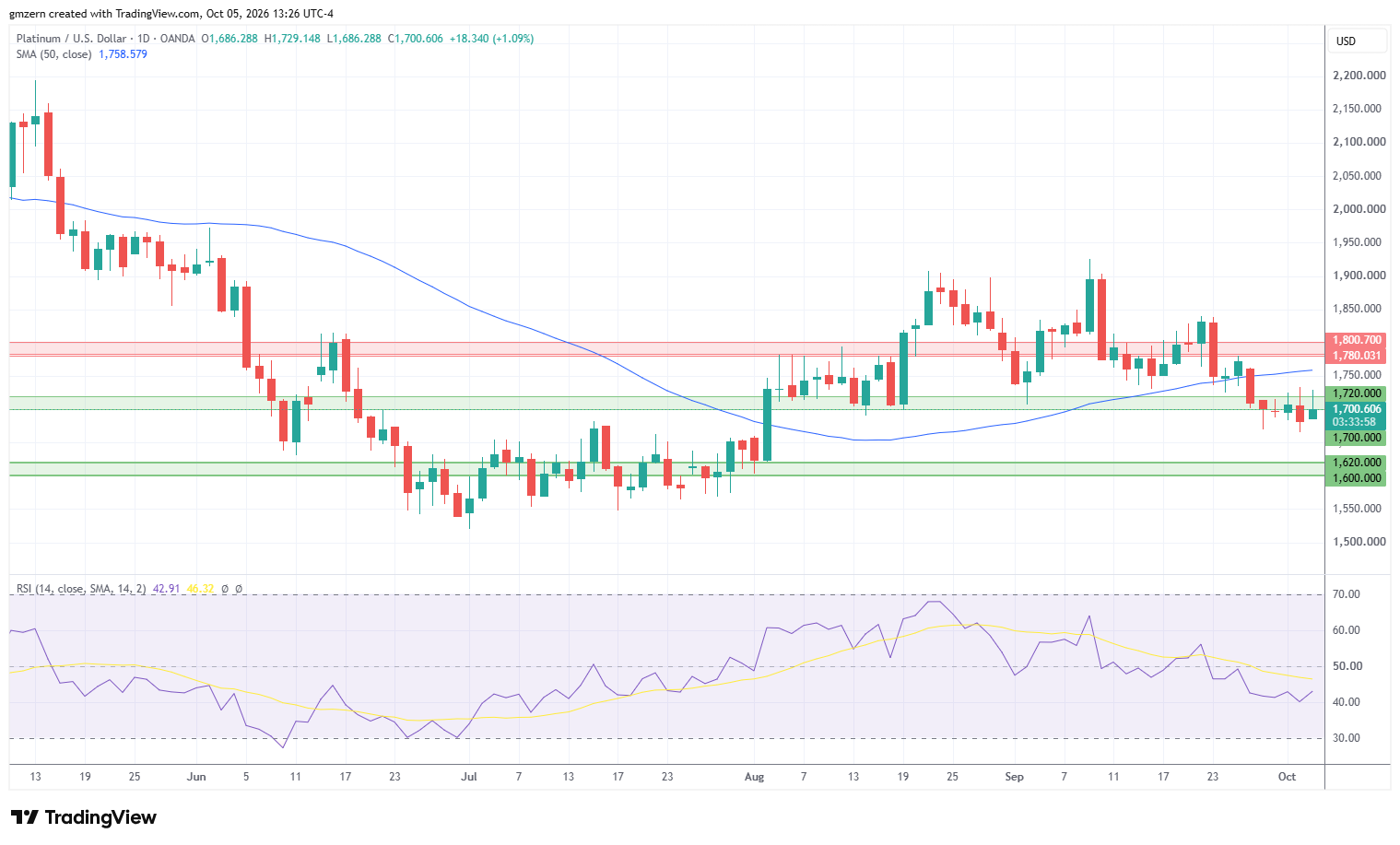
Task: Click the 1,500.000 price axis label
Action: pos(1359,542)
